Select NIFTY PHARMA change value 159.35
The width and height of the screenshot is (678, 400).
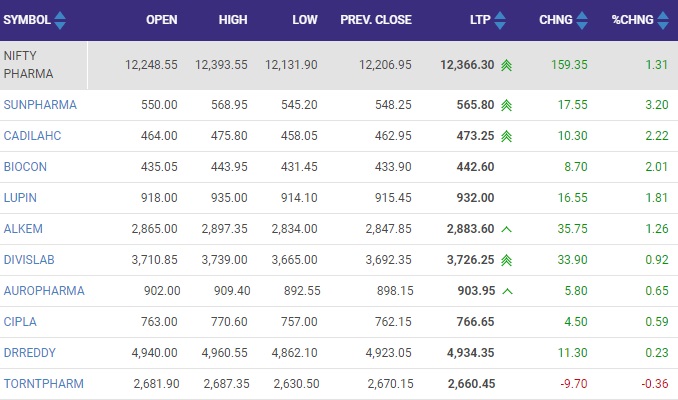pyautogui.click(x=569, y=65)
